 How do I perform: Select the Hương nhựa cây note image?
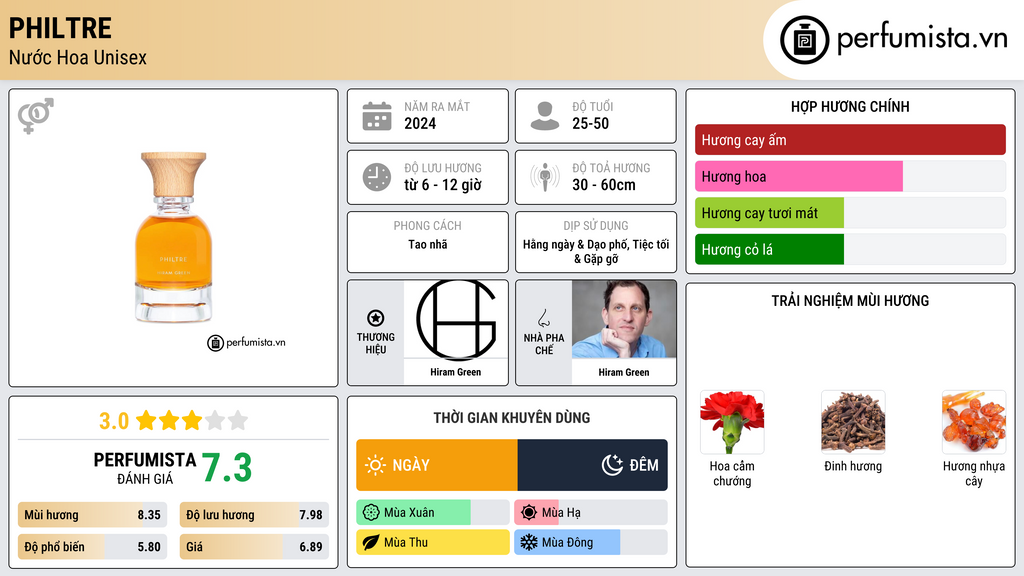point(974,423)
